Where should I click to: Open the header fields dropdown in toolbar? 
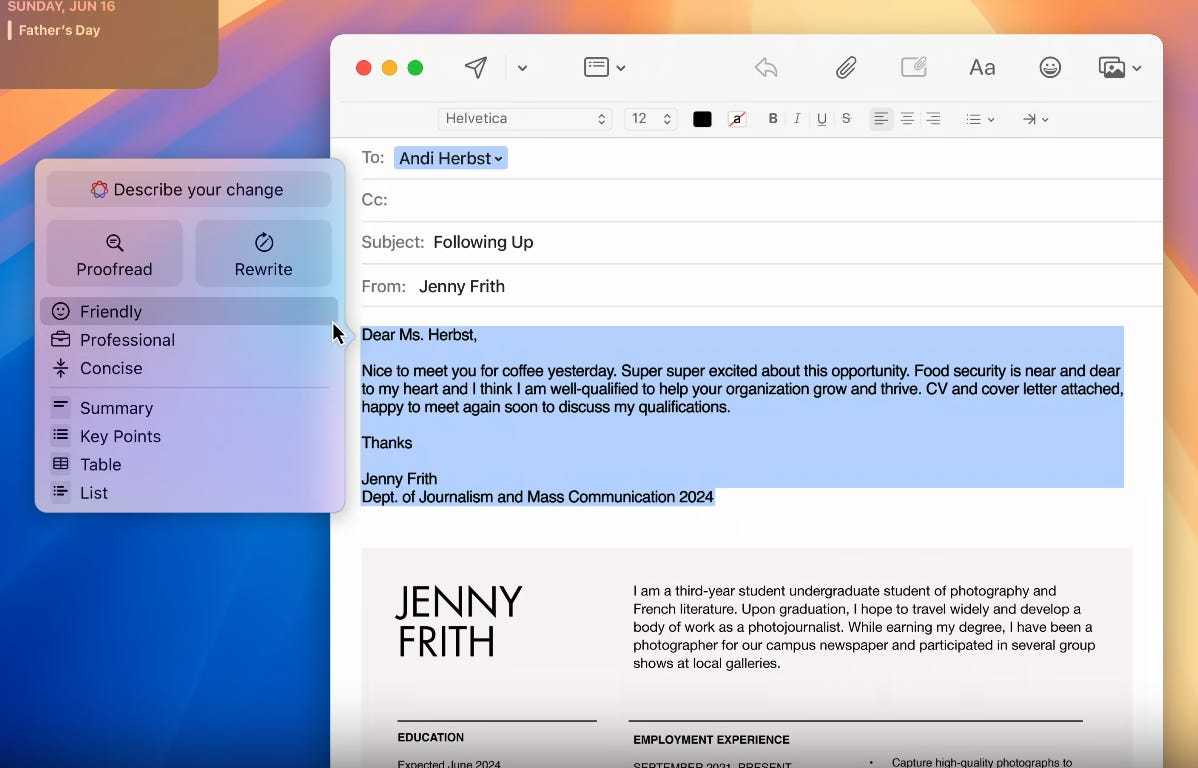point(604,67)
